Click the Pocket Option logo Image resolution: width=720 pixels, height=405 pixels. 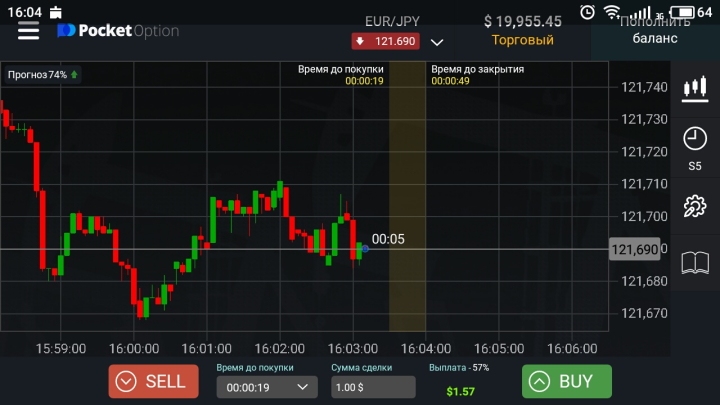pos(118,31)
